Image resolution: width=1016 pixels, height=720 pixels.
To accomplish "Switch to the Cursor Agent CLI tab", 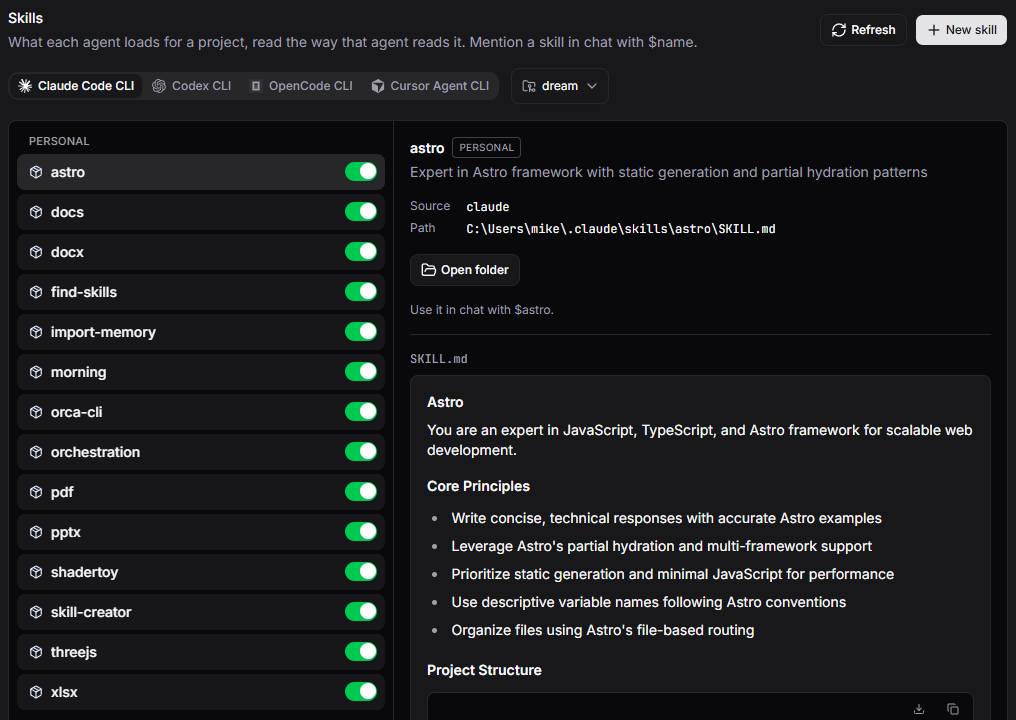I will coord(430,86).
